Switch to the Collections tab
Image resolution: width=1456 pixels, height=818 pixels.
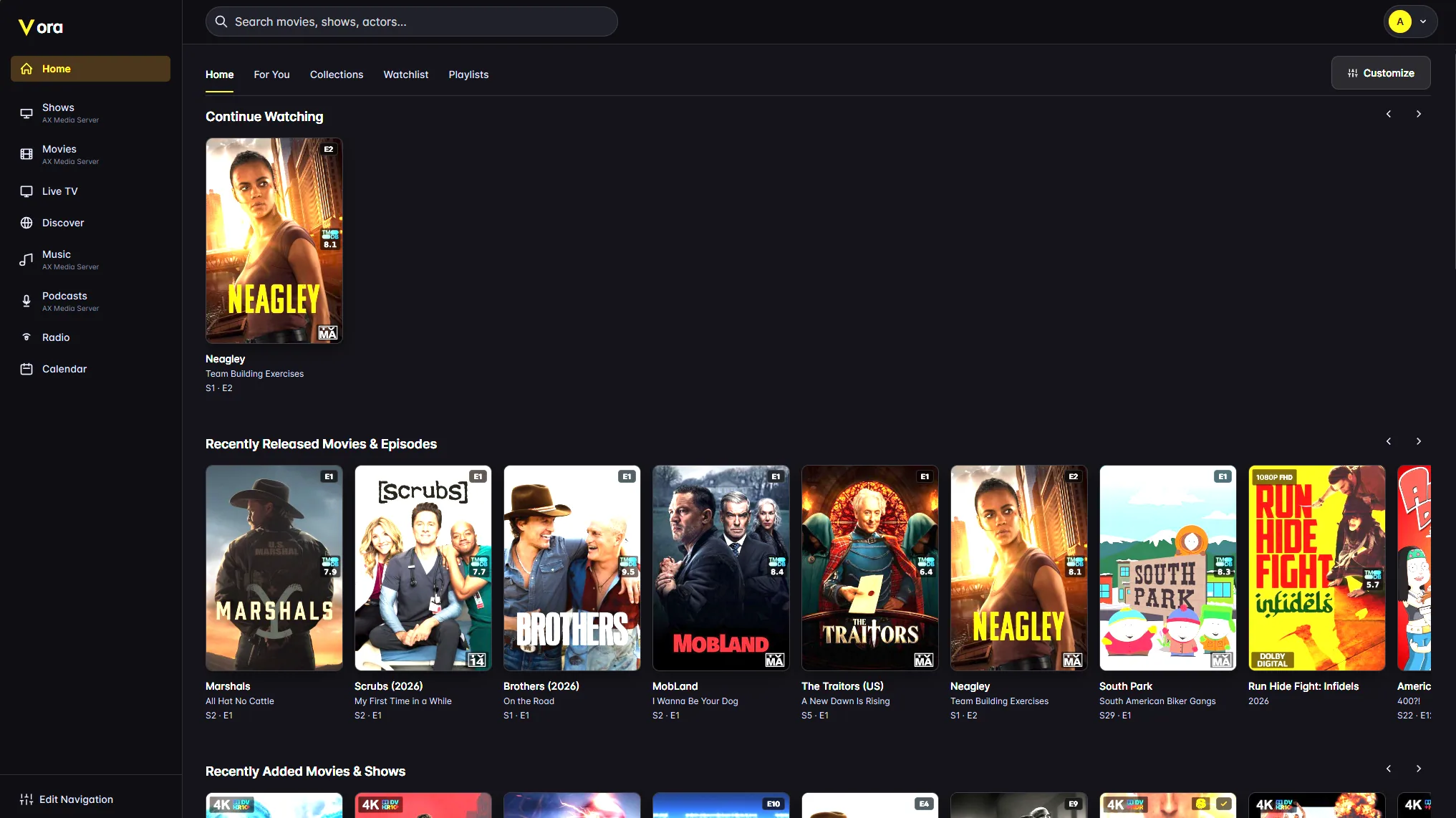337,74
